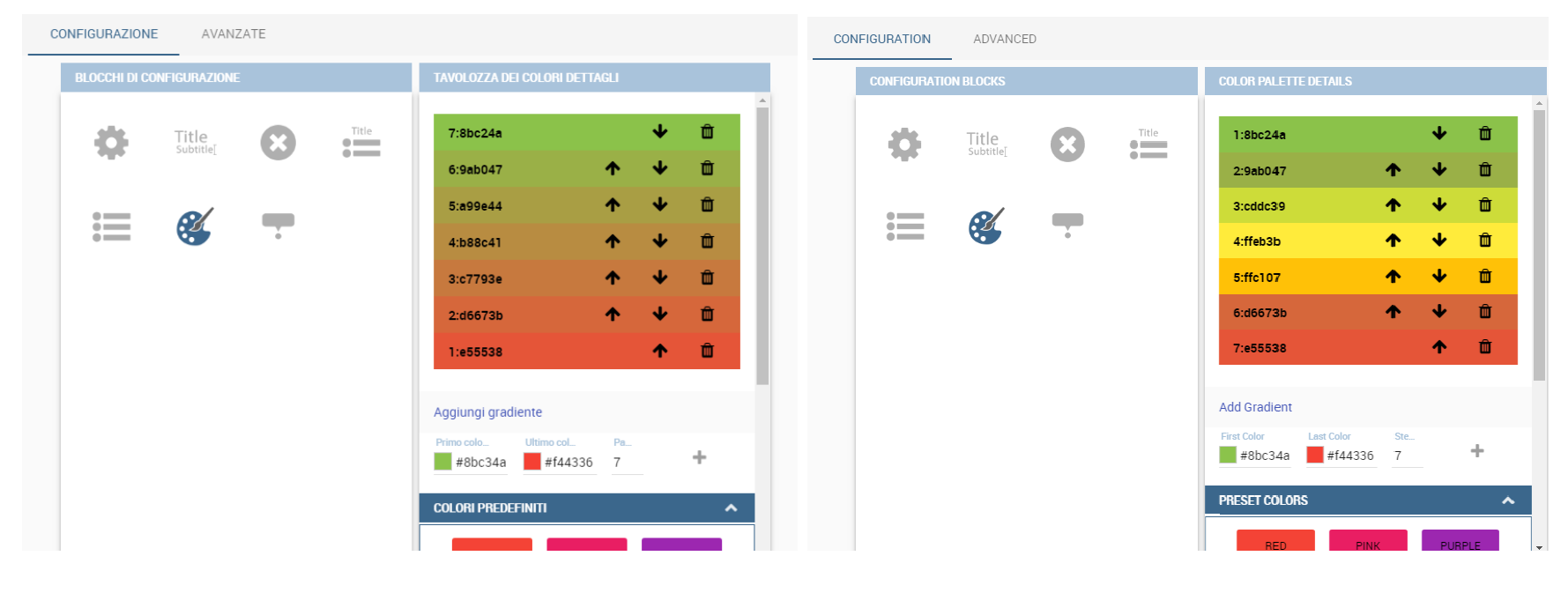Select Title Subtitle block in Configuration Blocks
Screen dimensions: 1568x593
point(986,144)
